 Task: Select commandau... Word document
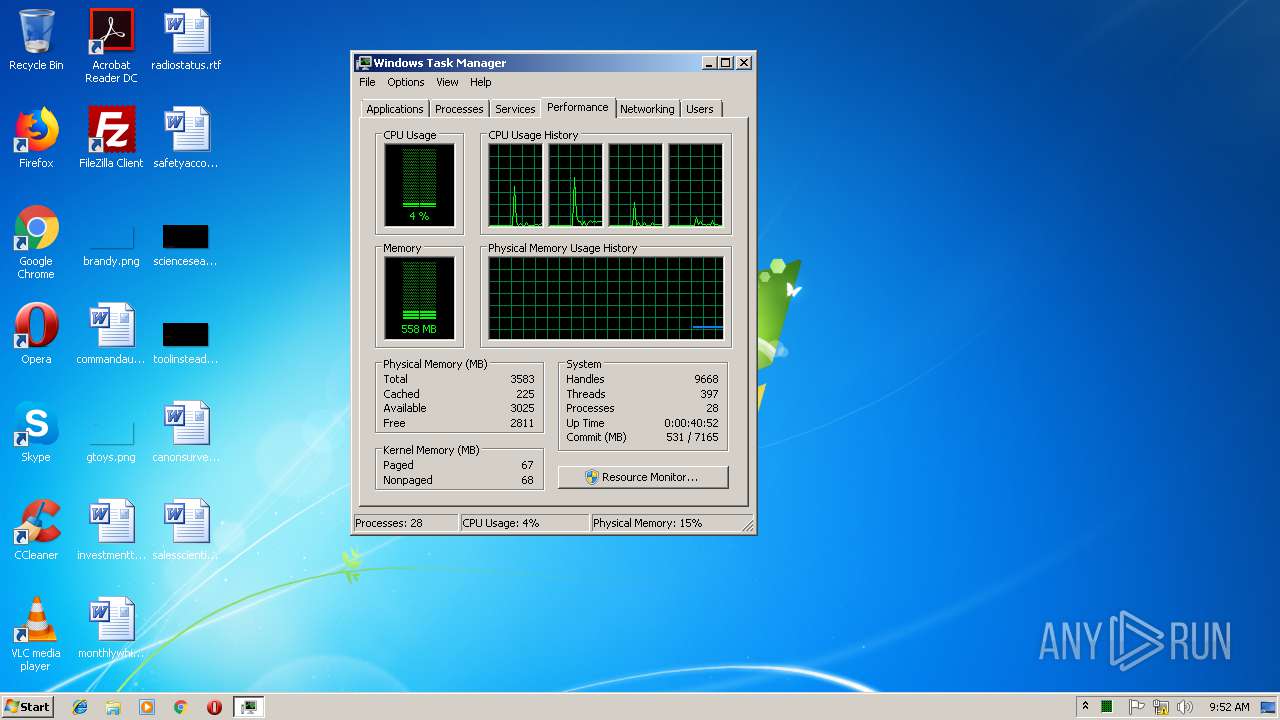[x=111, y=334]
